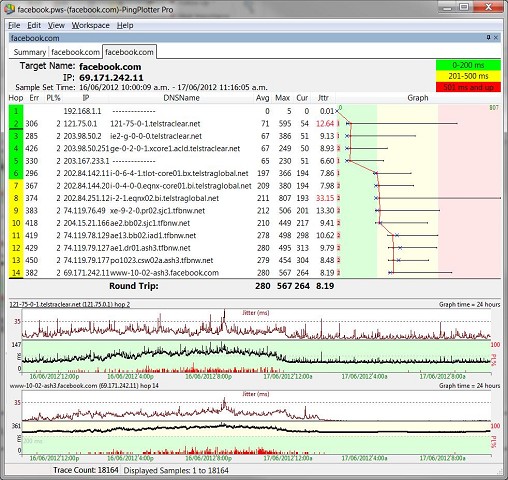Click the PL% column header
Screen dimensions: 508x480
[53, 98]
